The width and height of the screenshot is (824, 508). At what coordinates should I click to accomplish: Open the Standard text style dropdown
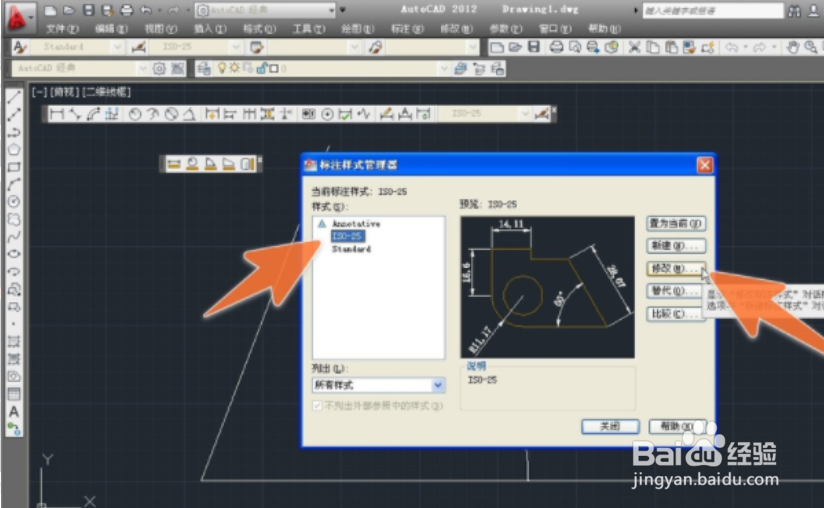click(117, 47)
